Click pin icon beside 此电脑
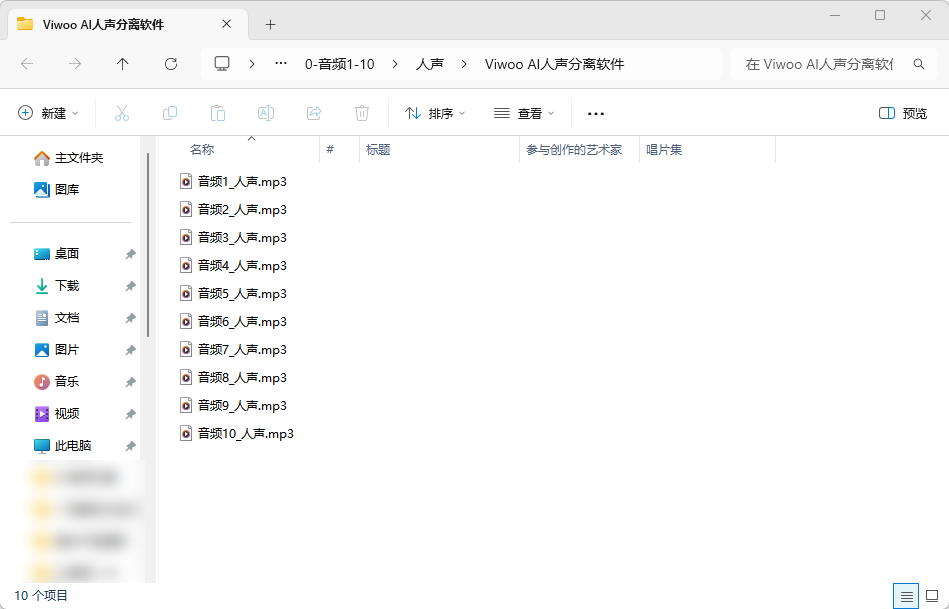Viewport: 949px width, 609px height. [x=130, y=447]
